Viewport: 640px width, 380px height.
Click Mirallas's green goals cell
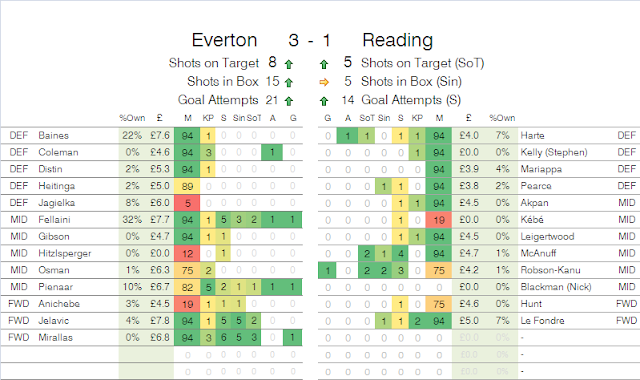[x=293, y=338]
